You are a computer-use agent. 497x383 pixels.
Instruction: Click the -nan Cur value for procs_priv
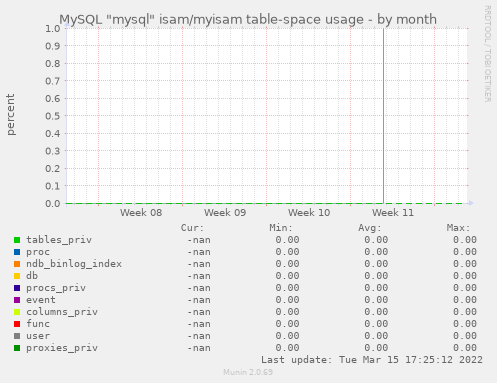199,288
